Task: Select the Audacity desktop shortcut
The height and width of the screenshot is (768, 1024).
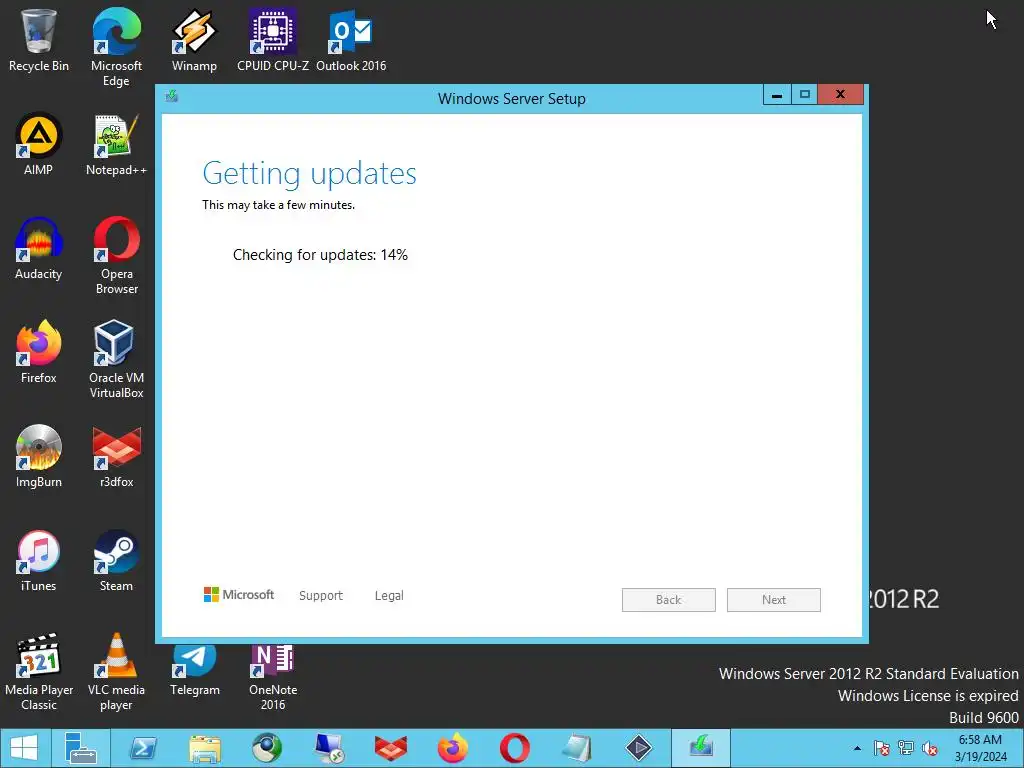Action: click(39, 249)
